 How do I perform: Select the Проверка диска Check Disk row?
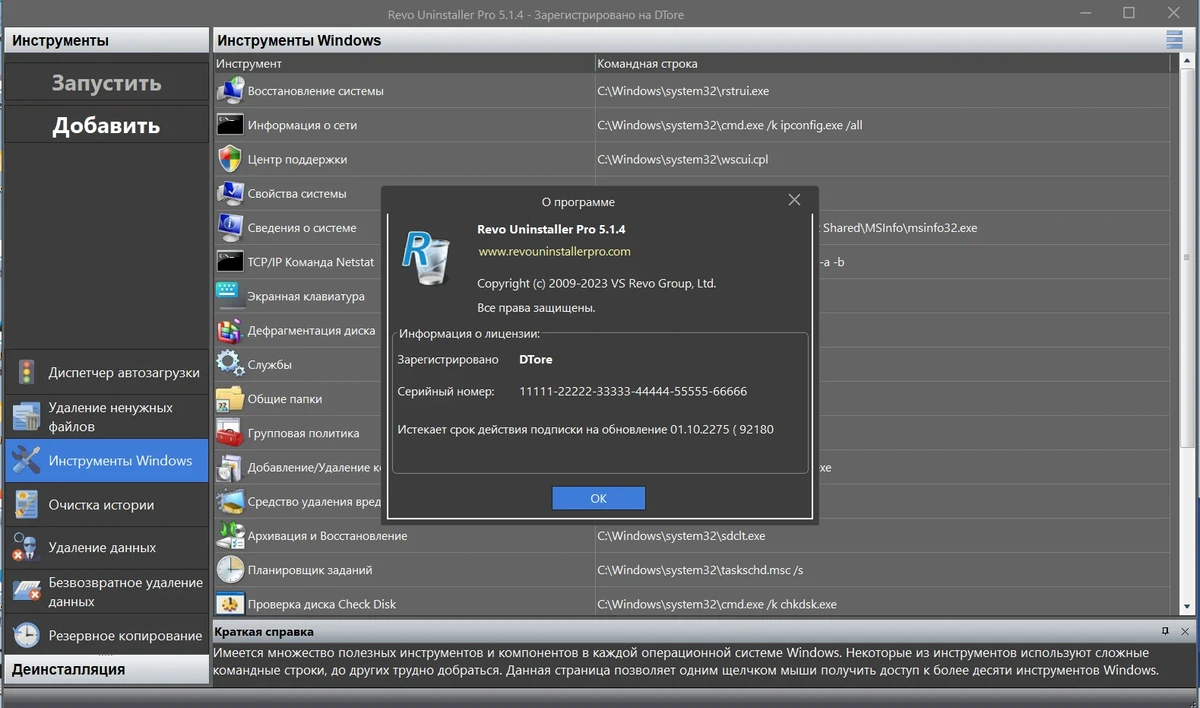coord(691,604)
